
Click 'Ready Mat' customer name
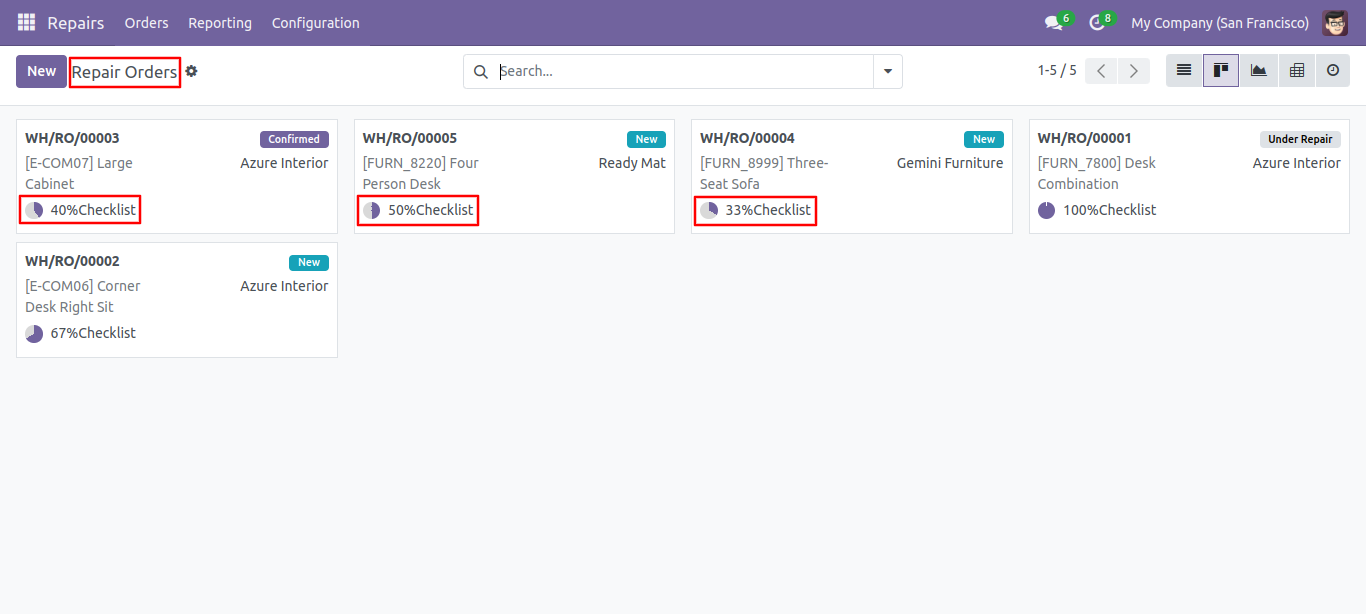632,163
